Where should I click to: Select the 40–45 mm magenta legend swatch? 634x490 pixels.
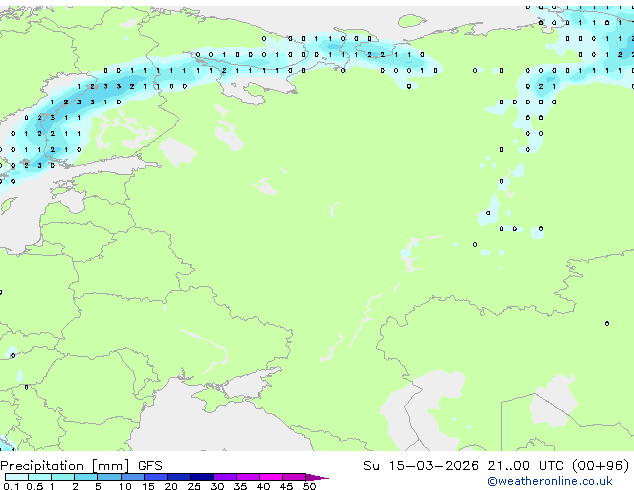pyautogui.click(x=271, y=477)
